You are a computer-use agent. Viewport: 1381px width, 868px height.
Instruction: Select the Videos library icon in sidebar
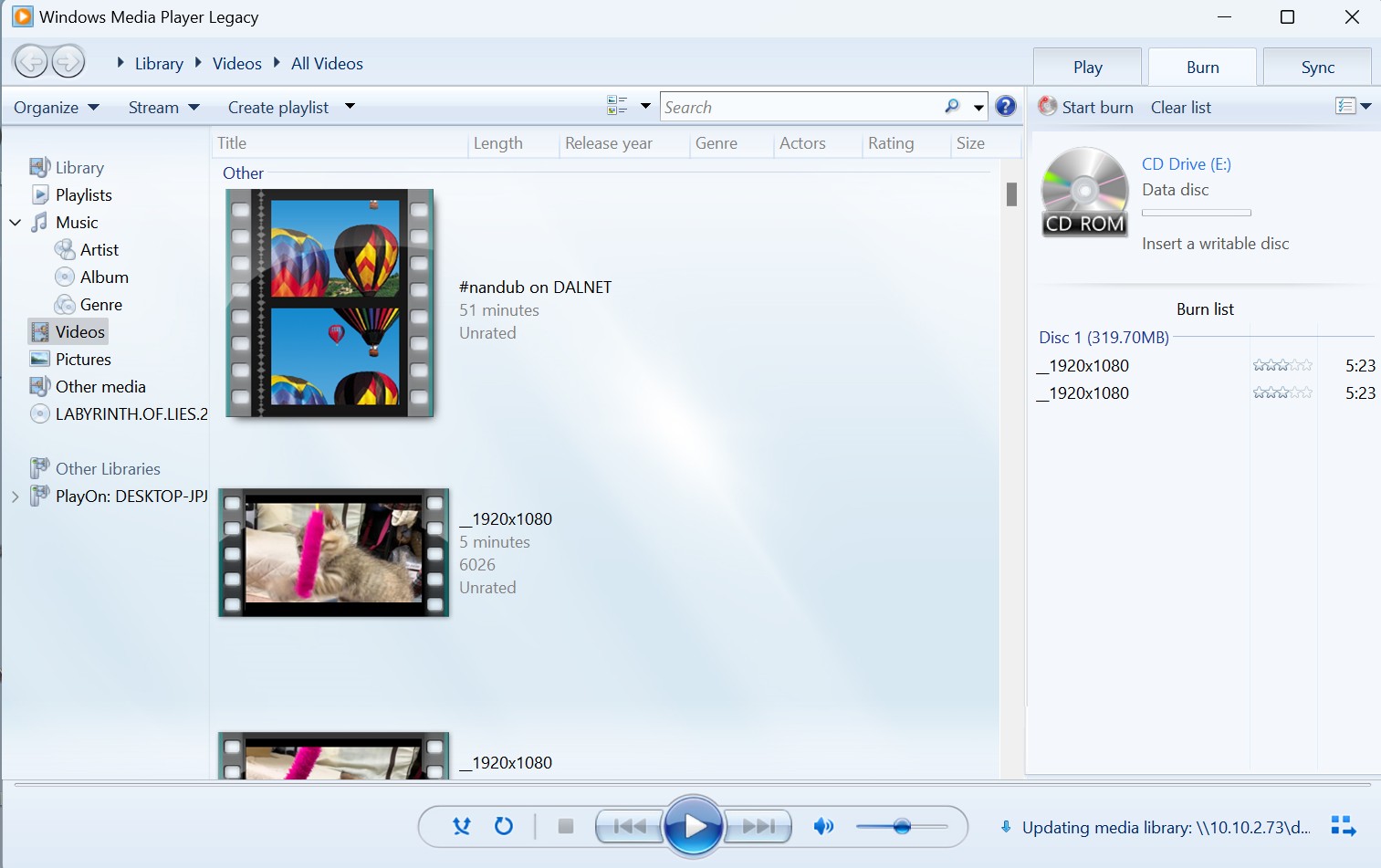coord(40,331)
